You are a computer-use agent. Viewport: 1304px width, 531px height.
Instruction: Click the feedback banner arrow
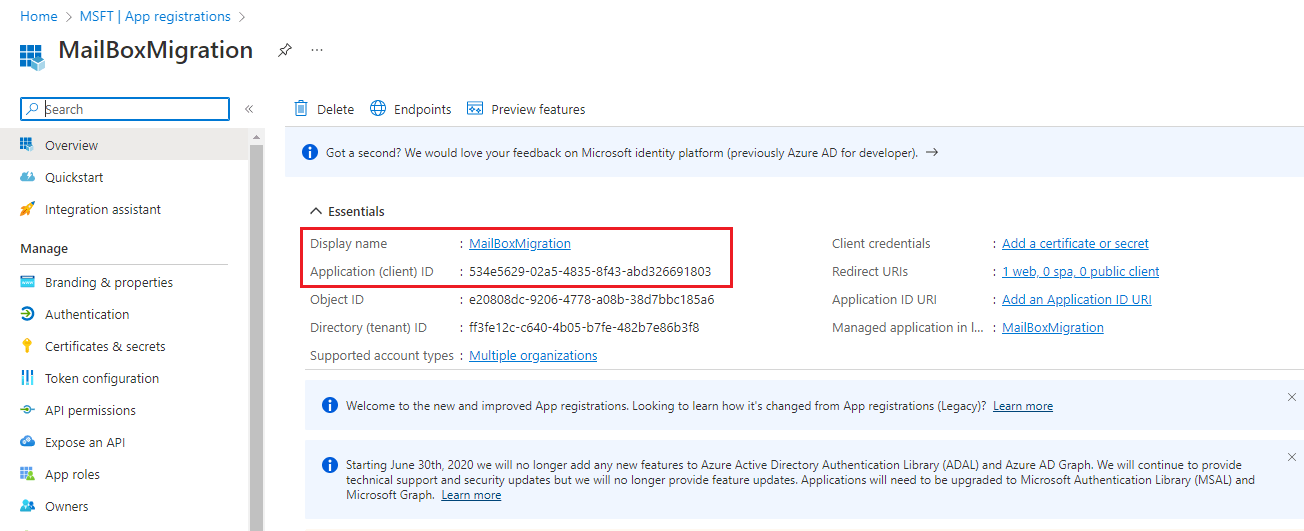931,153
